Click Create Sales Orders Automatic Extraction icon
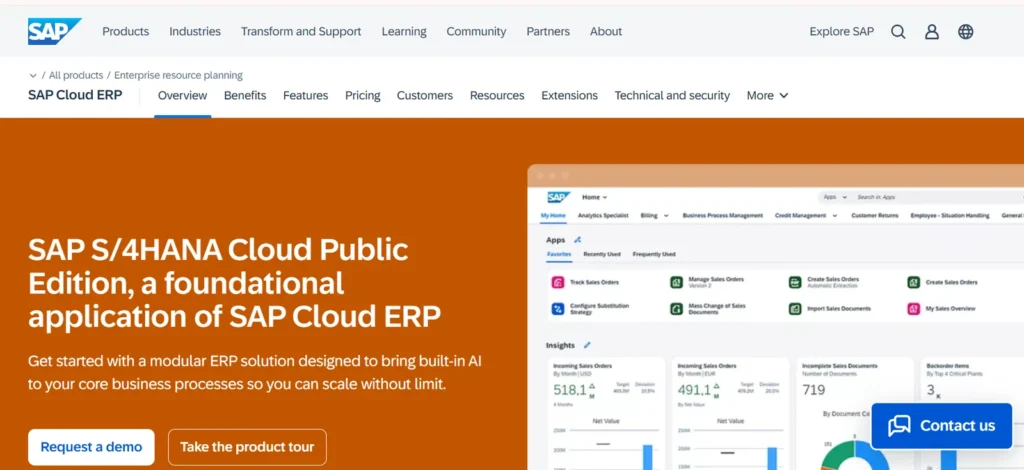The image size is (1024, 470). click(x=795, y=283)
